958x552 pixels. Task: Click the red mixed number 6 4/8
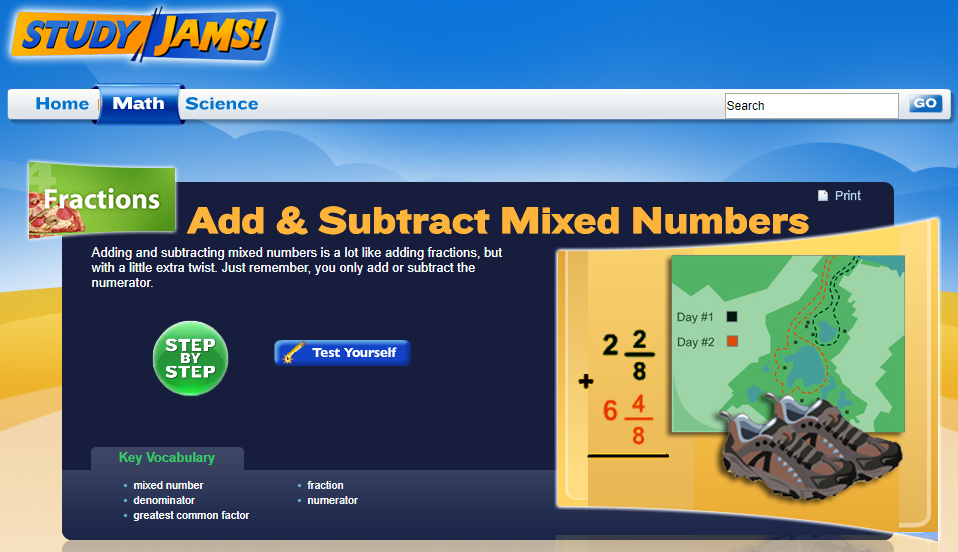point(627,419)
